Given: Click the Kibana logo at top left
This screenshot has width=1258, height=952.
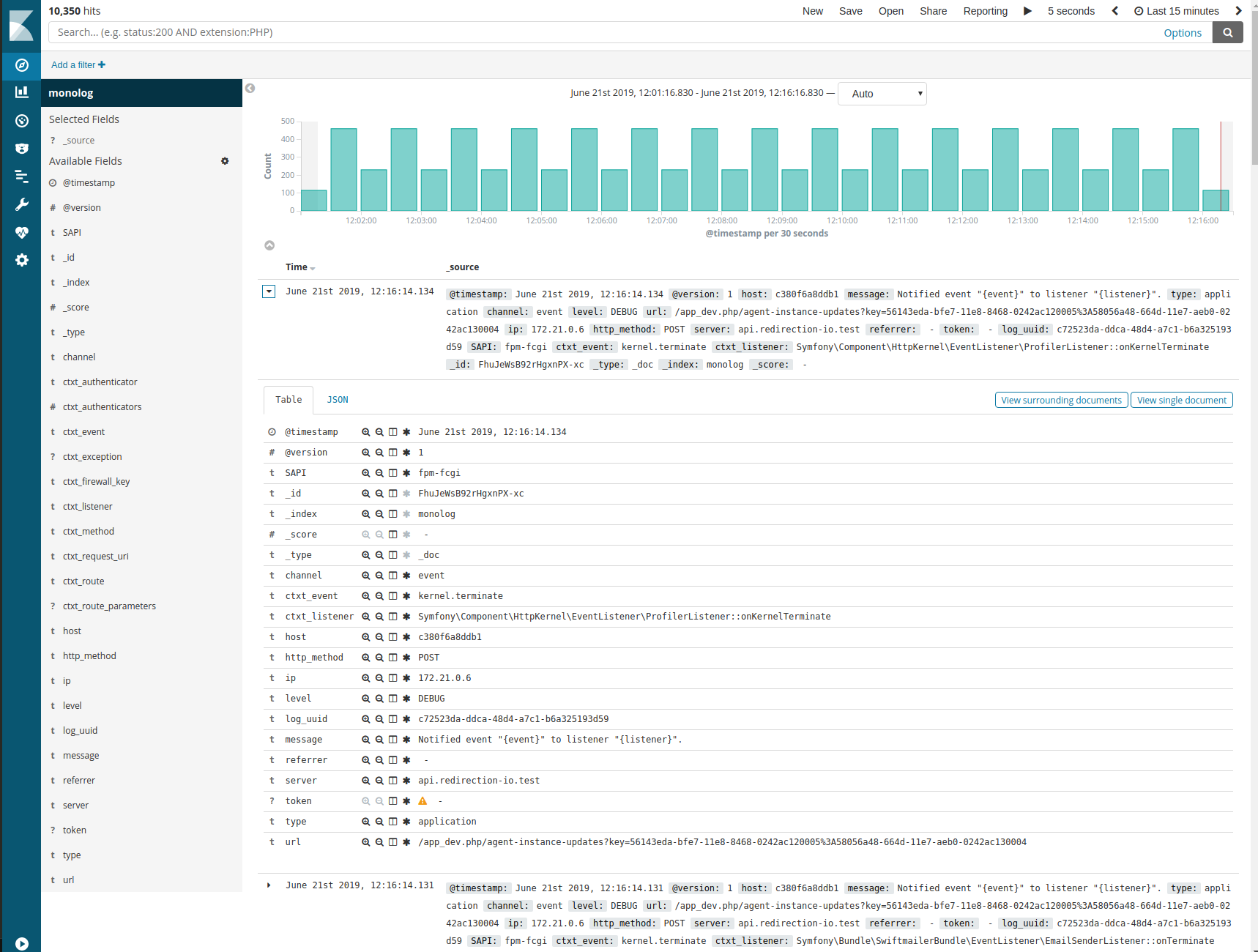Looking at the screenshot, I should pyautogui.click(x=21, y=26).
